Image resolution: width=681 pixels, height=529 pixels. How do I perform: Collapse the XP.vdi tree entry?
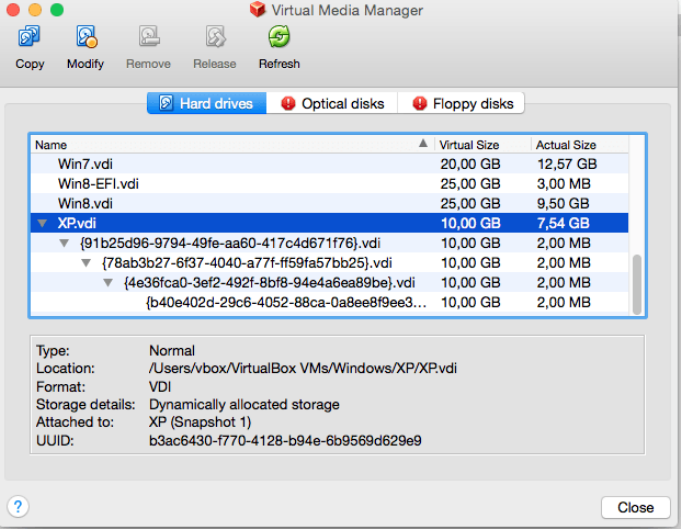(x=42, y=223)
